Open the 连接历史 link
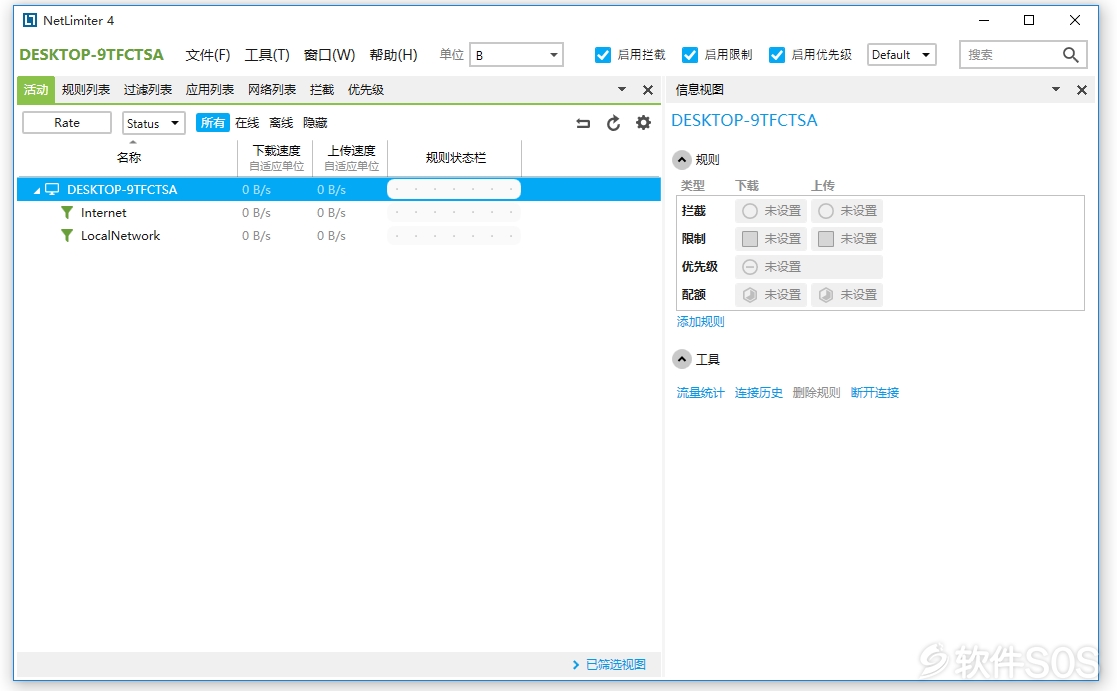 (759, 393)
